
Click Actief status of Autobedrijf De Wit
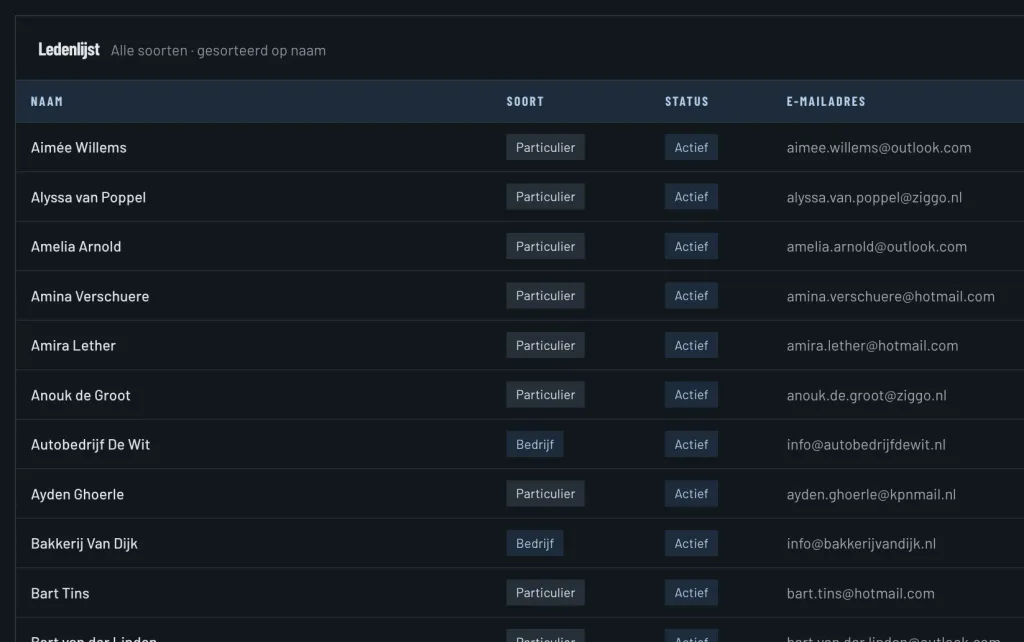click(691, 444)
